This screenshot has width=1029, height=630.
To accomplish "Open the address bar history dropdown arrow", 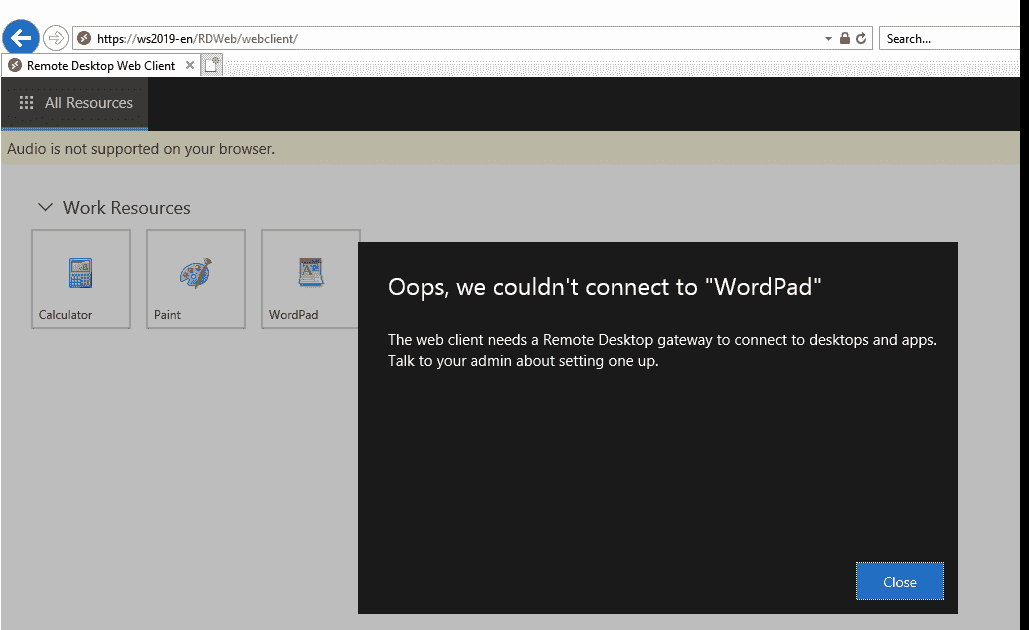I will click(x=828, y=39).
